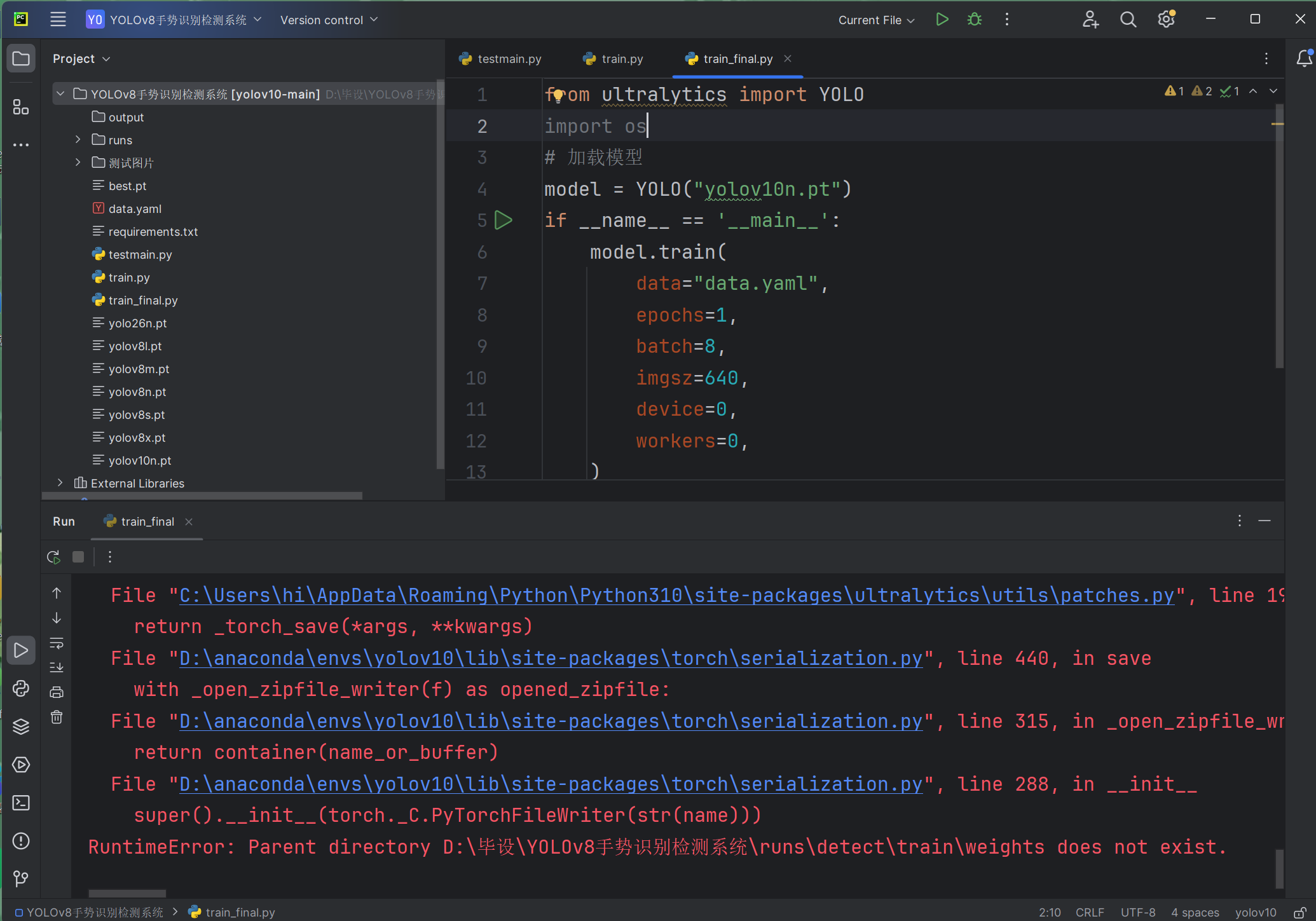Open Project view selector dropdown

81,58
